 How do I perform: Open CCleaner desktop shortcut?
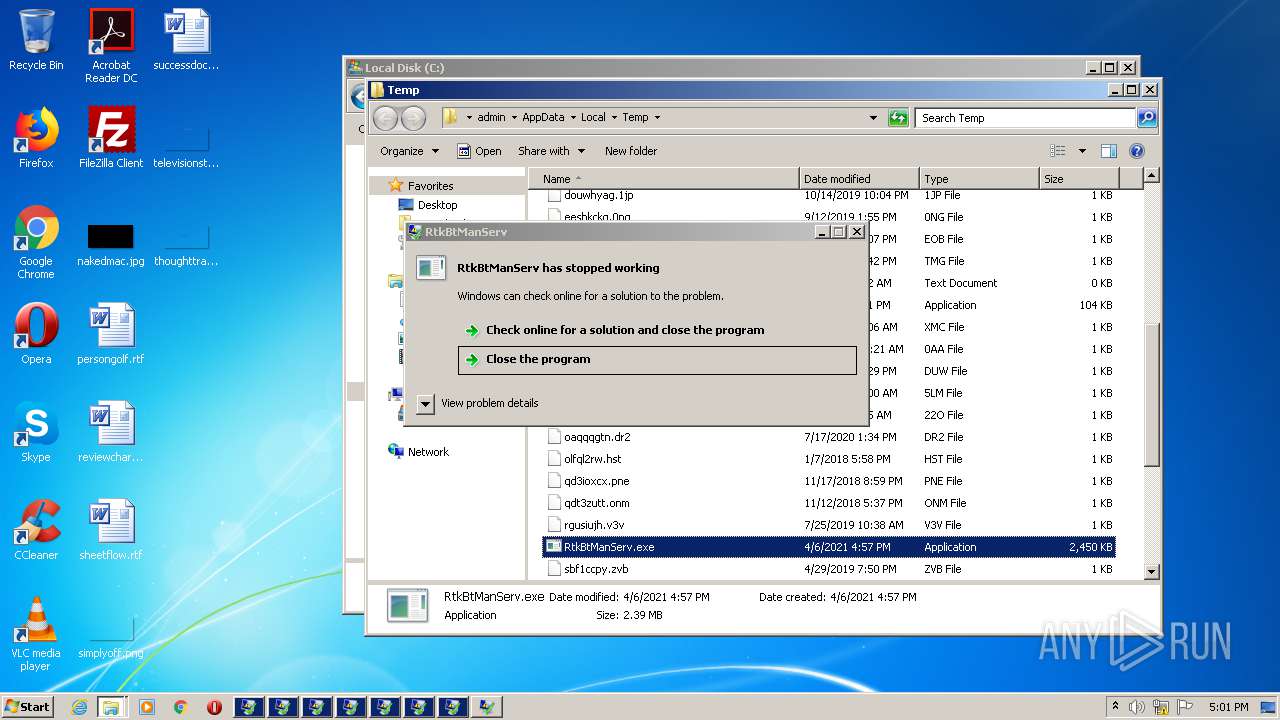pos(36,530)
